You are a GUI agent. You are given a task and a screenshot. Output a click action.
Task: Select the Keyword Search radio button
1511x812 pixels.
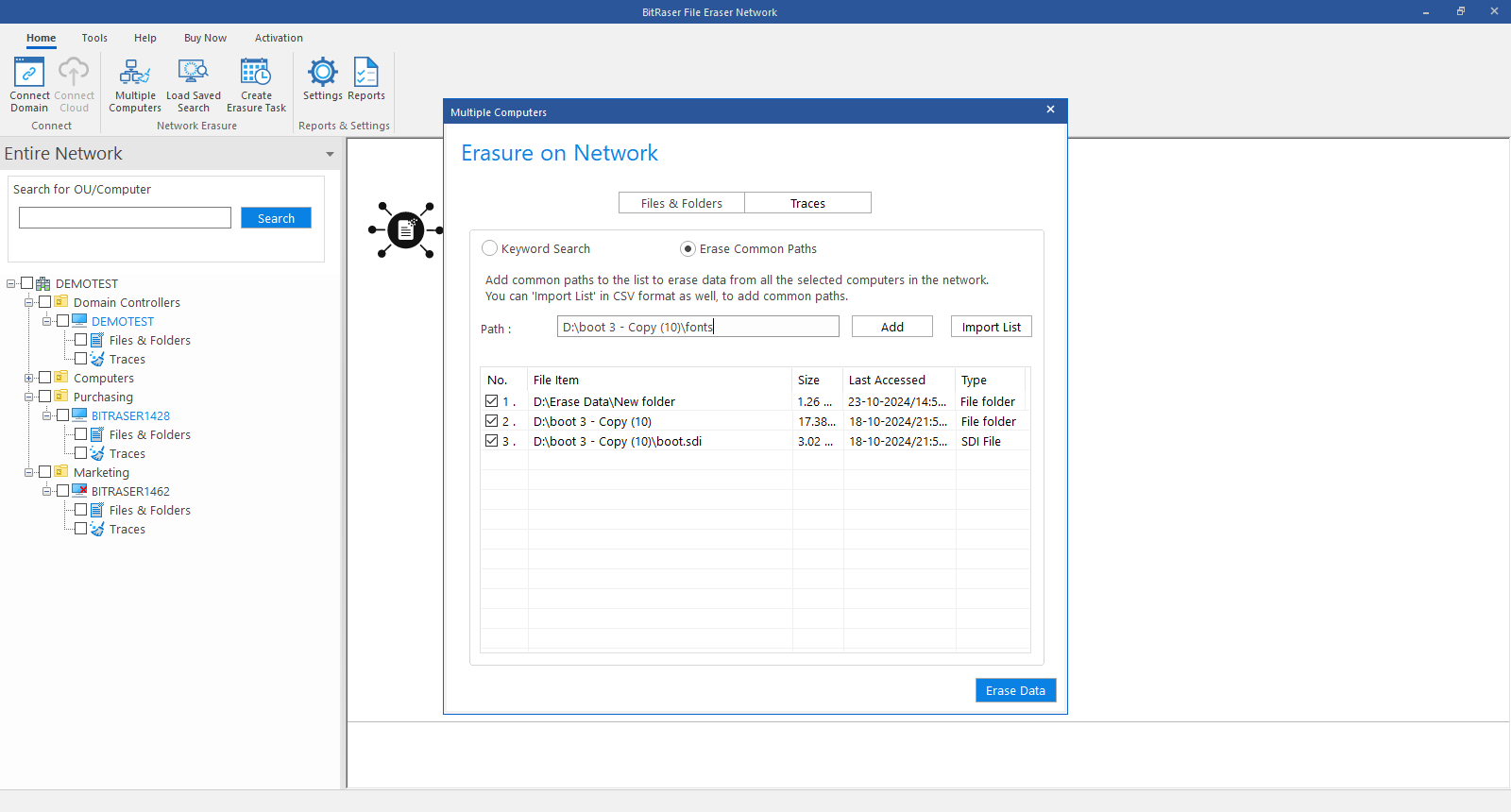tap(489, 248)
